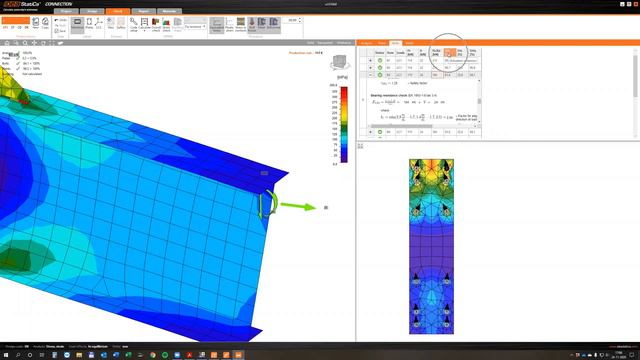Set view mode to Solid
This screenshot has height=360, width=640.
tap(310, 43)
